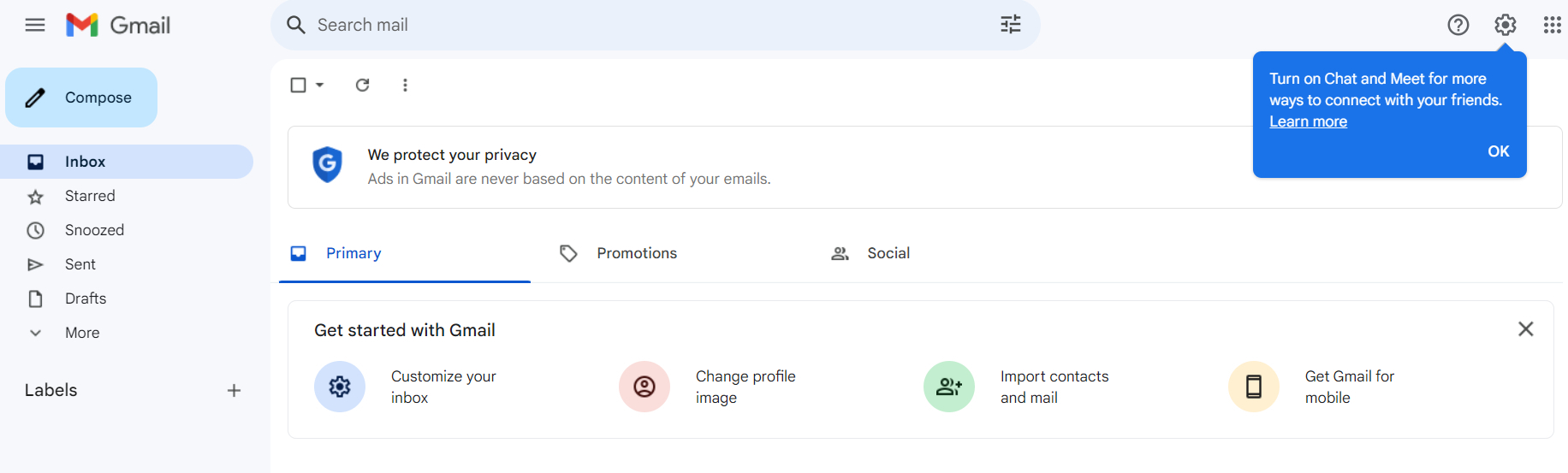Click the Compose button
This screenshot has width=1568, height=473.
coord(81,98)
